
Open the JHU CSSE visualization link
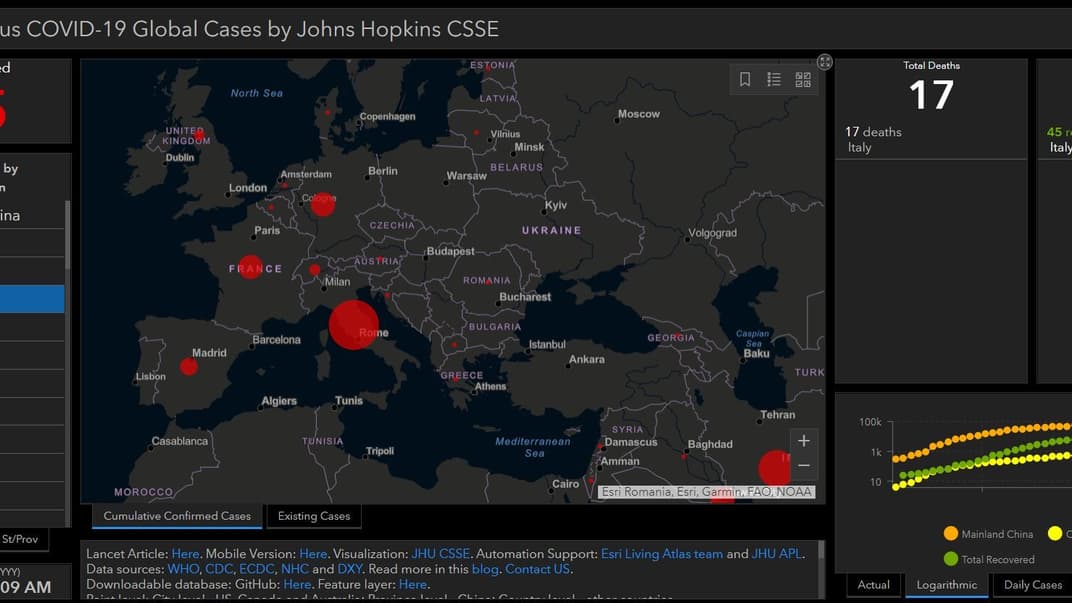click(x=440, y=554)
